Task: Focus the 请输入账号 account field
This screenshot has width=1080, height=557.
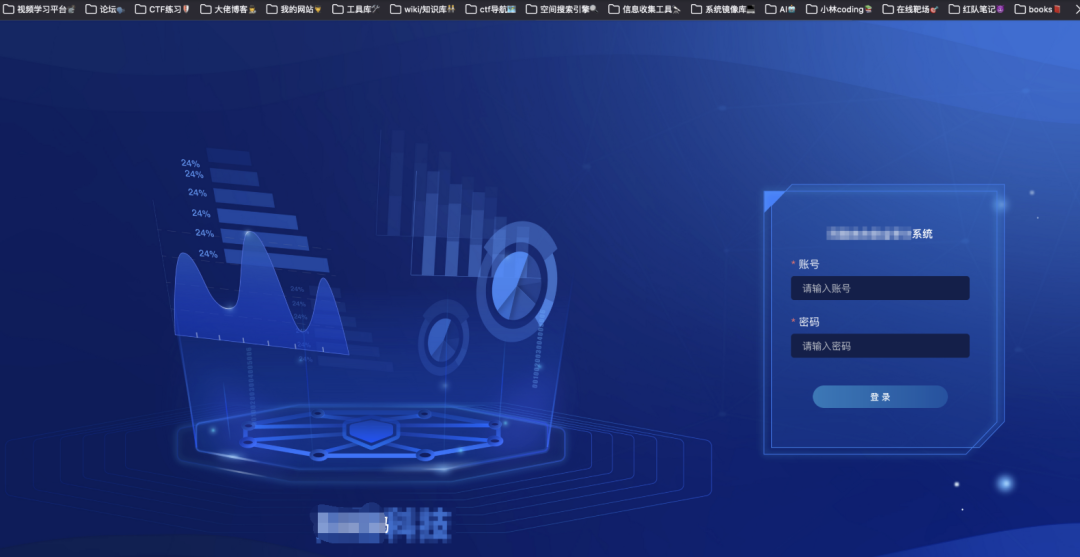Action: click(880, 288)
